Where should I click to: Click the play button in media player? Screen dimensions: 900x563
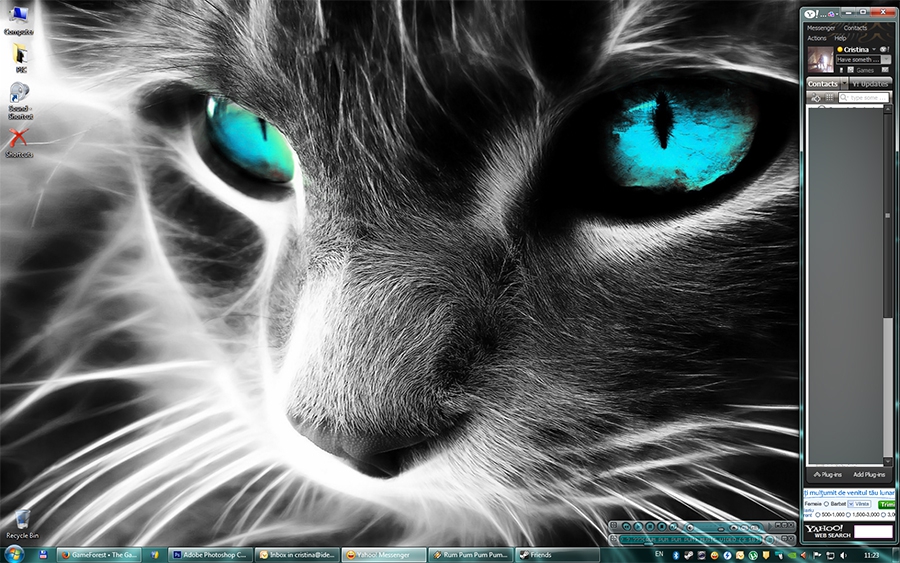[x=638, y=526]
